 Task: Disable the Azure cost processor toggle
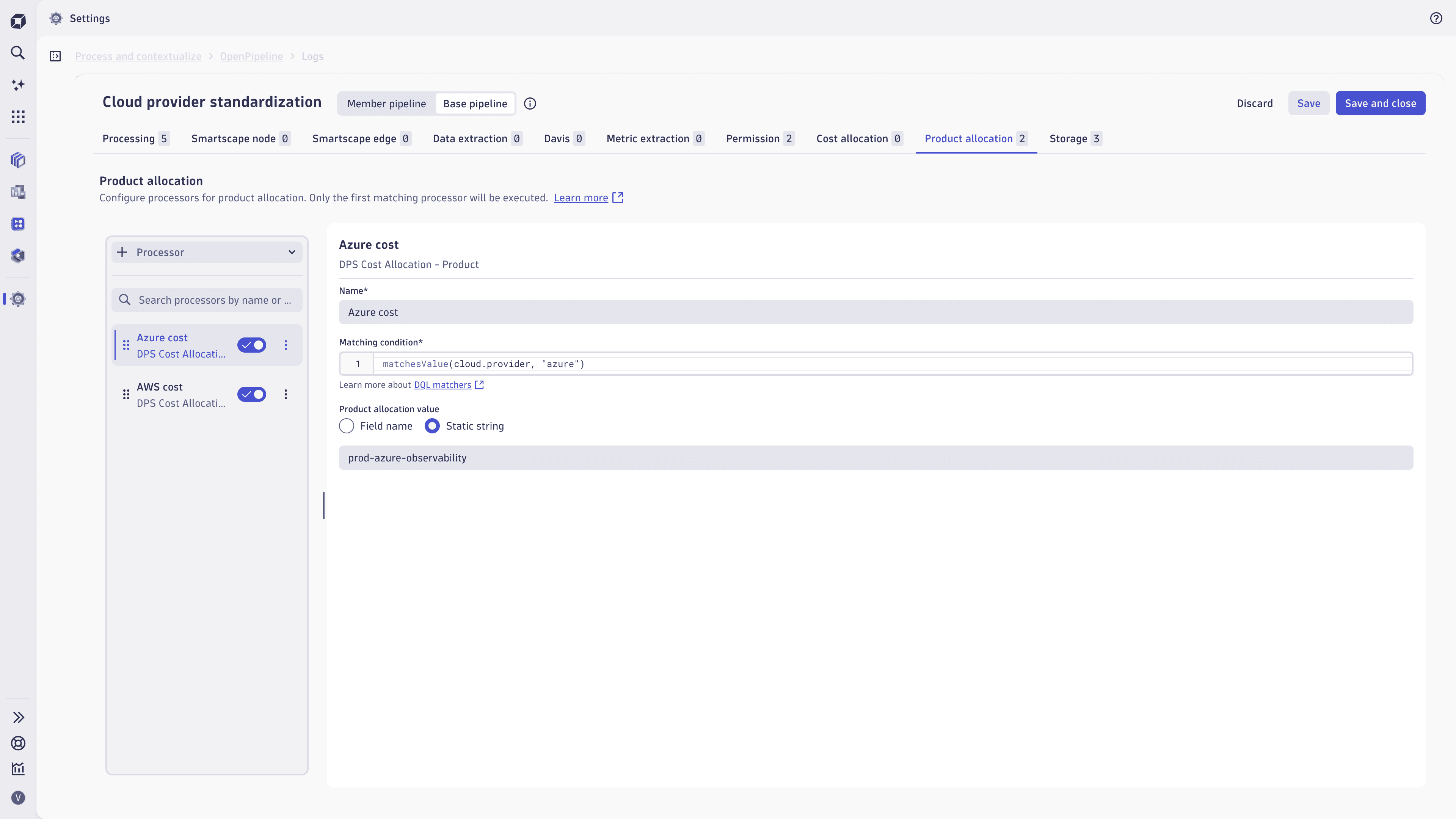(251, 345)
